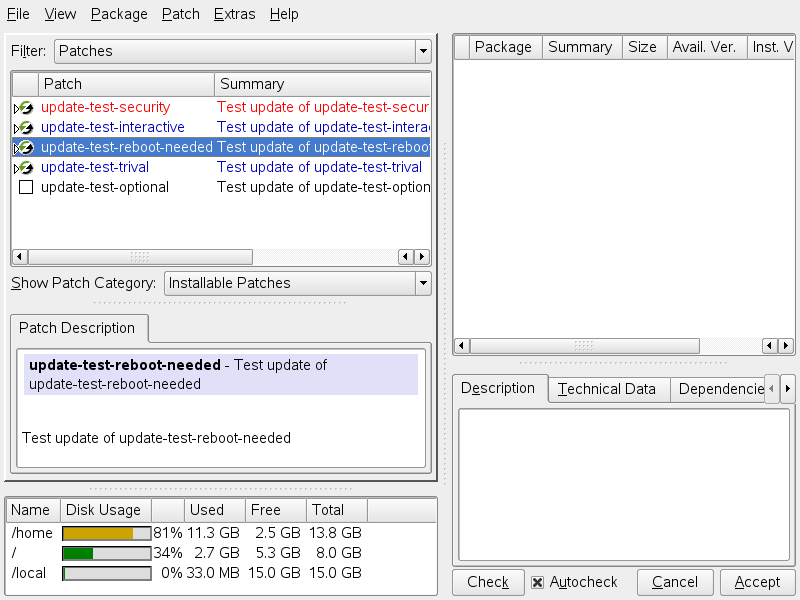
Task: Switch to the Technical Data tab
Action: (607, 389)
